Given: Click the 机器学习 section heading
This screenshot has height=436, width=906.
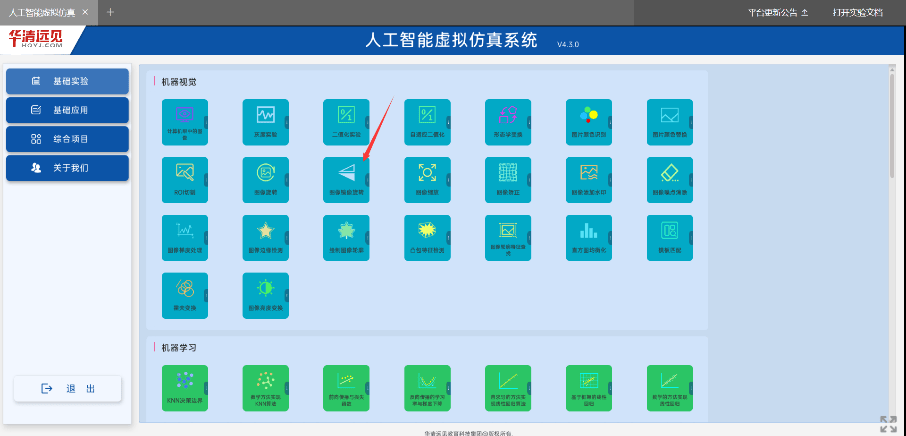Looking at the screenshot, I should [x=179, y=348].
